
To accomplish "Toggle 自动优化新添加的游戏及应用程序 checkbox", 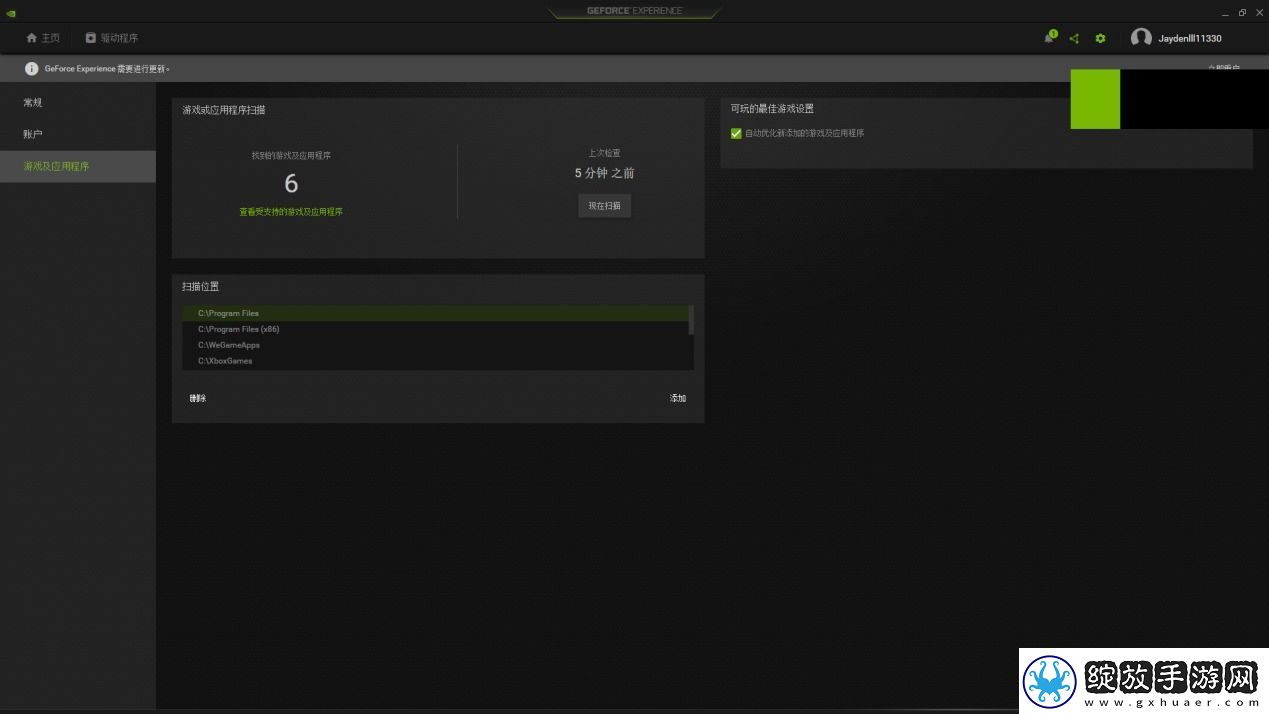I will 736,133.
